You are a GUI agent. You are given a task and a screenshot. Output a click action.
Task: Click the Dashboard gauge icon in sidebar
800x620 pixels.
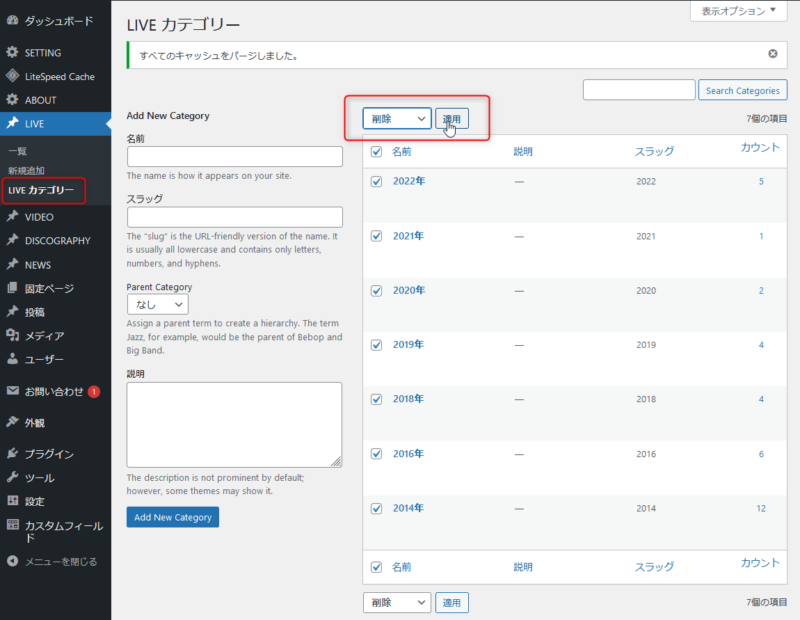tap(12, 20)
